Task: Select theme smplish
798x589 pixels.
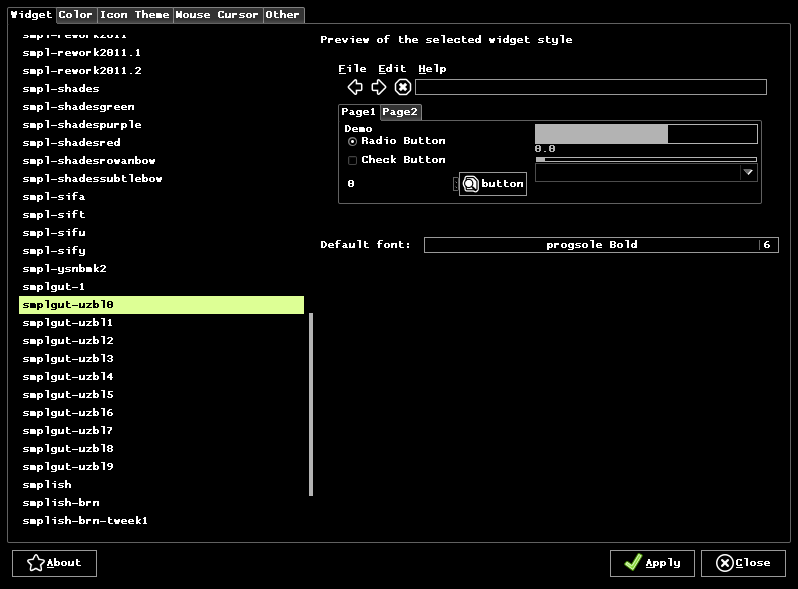Action: 161,485
